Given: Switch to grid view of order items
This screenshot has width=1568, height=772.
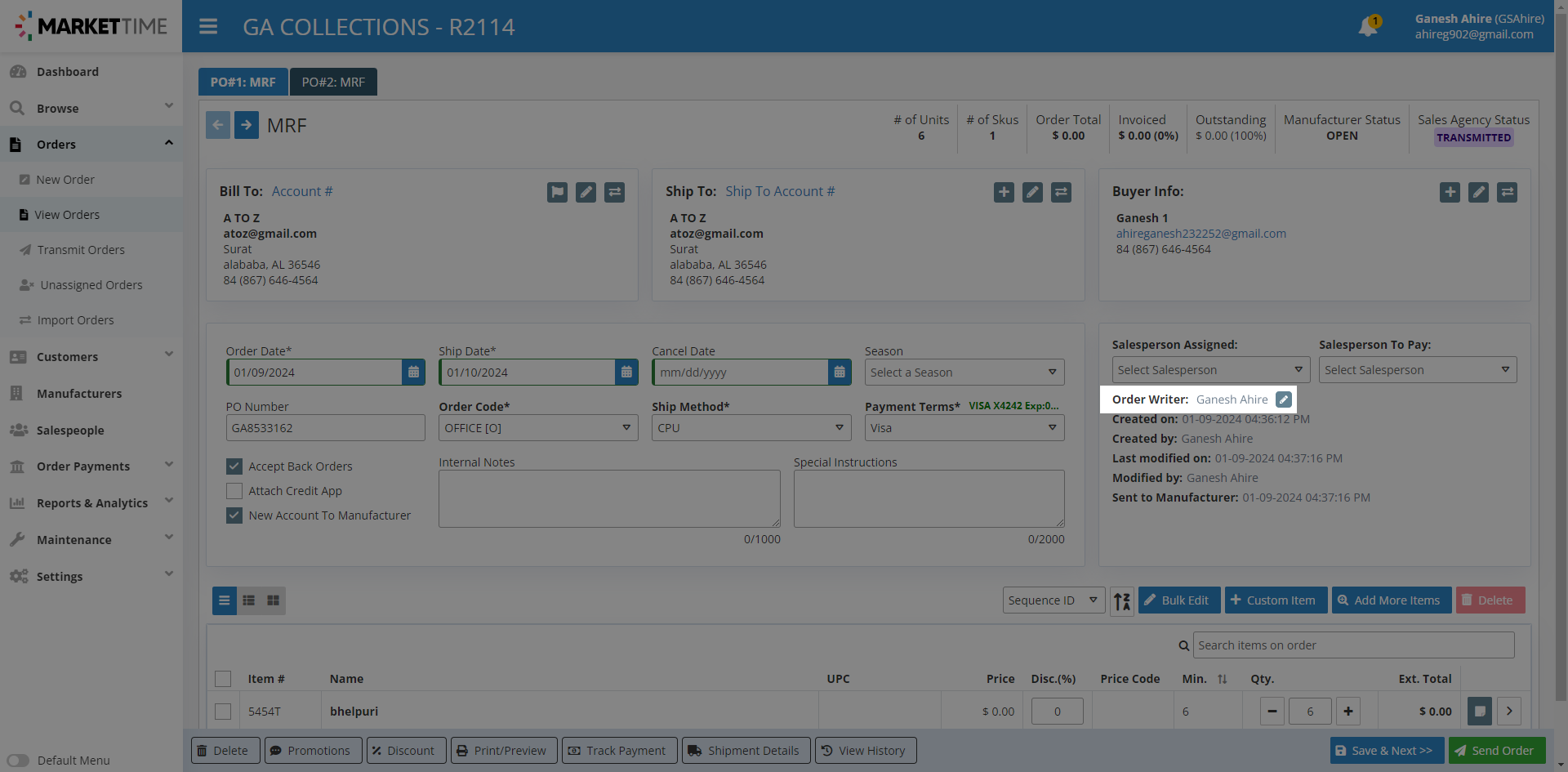Looking at the screenshot, I should [x=274, y=600].
